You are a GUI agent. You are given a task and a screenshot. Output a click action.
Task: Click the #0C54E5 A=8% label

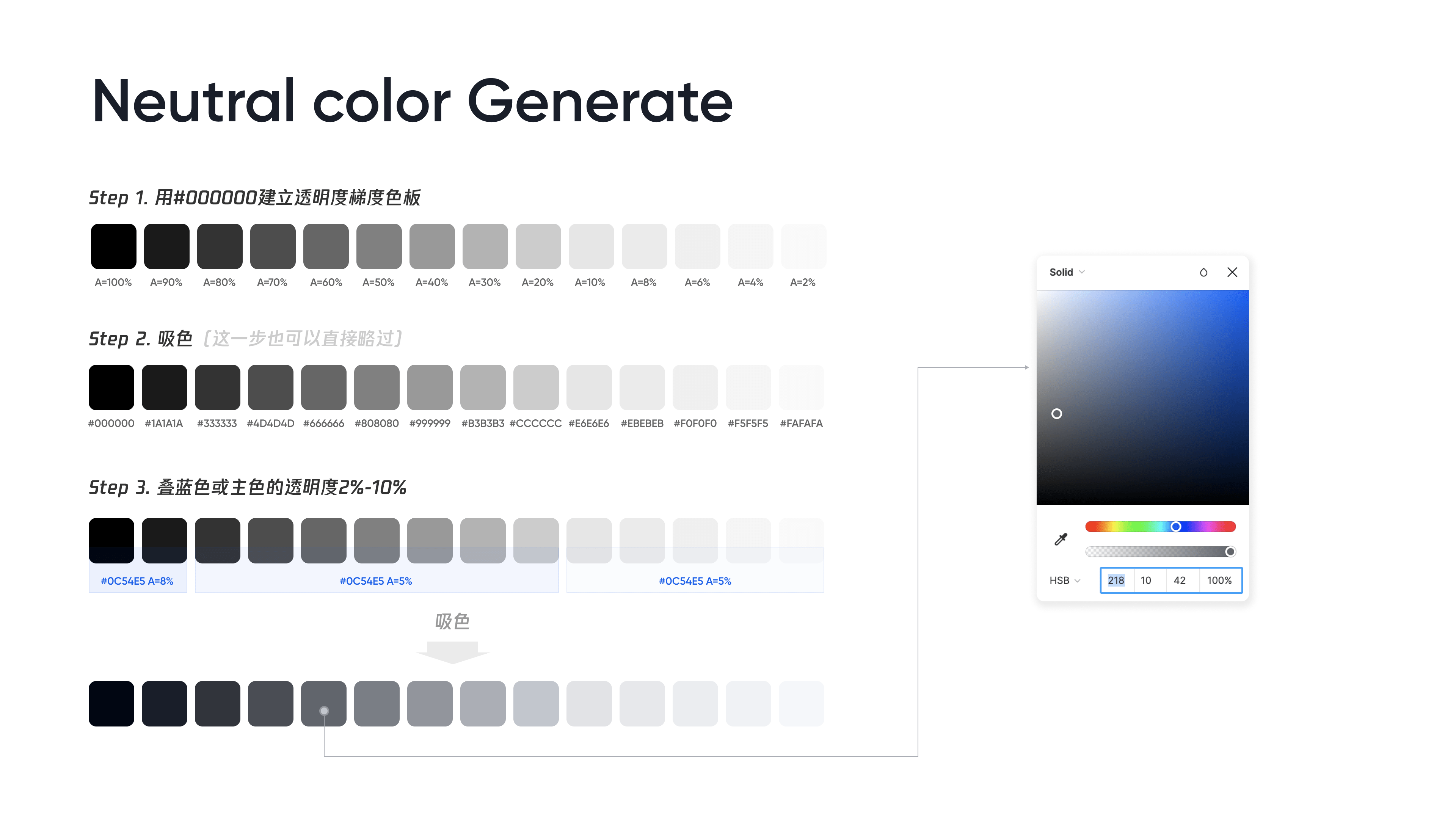[137, 581]
